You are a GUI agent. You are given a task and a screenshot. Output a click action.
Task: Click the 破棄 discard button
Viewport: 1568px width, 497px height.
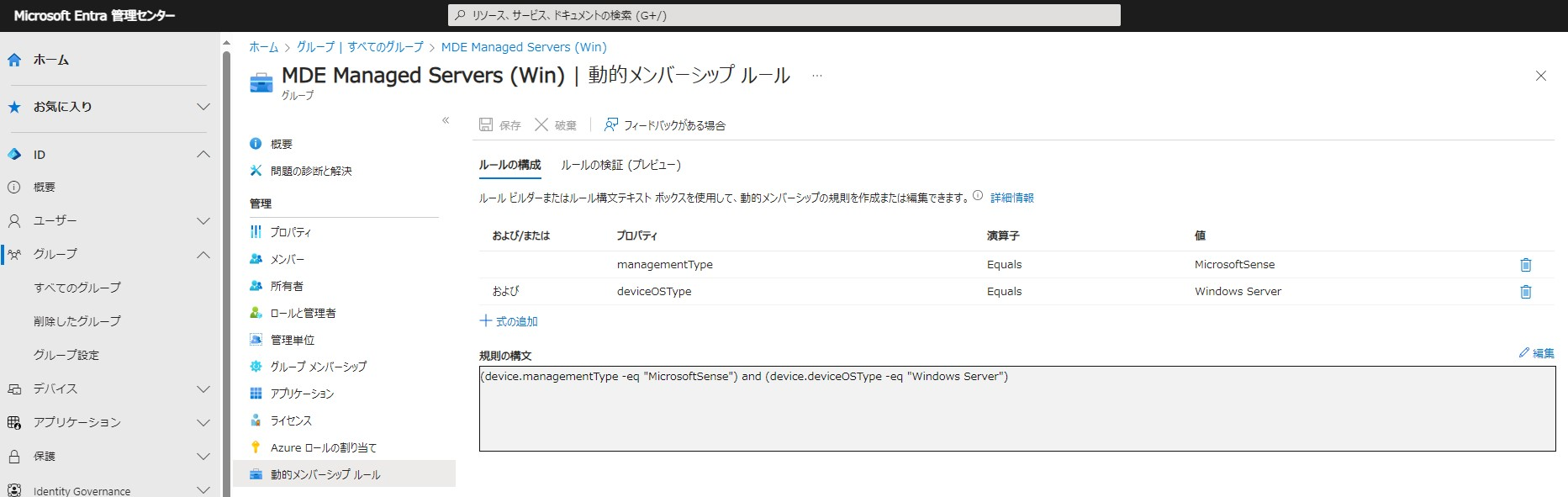(x=556, y=125)
